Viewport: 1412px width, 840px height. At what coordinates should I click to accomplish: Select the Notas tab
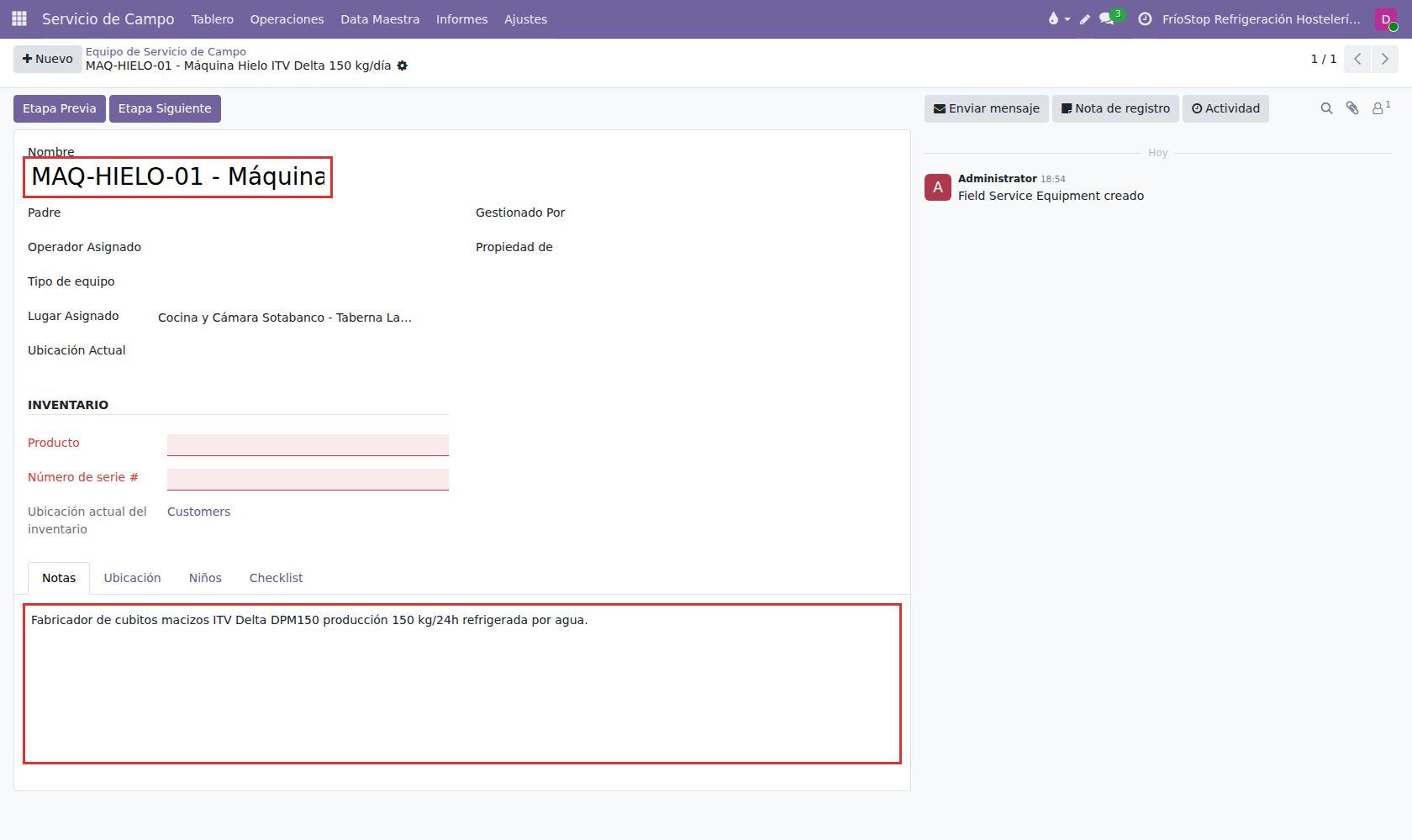(59, 578)
